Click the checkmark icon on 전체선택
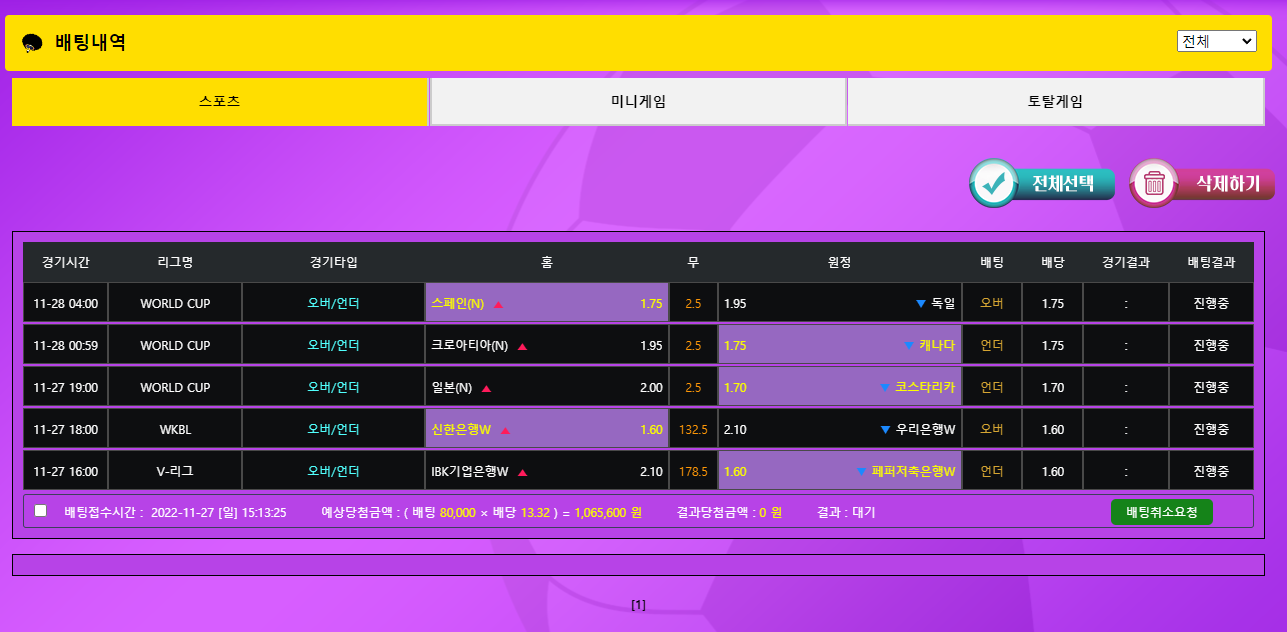Screen dimensions: 1287x632 (994, 184)
